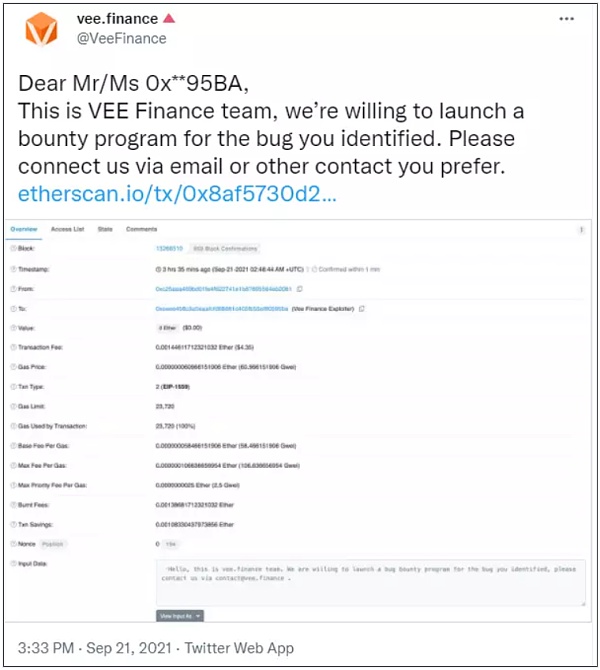Switch to the Access List tab
The height and width of the screenshot is (670, 600).
(68, 229)
